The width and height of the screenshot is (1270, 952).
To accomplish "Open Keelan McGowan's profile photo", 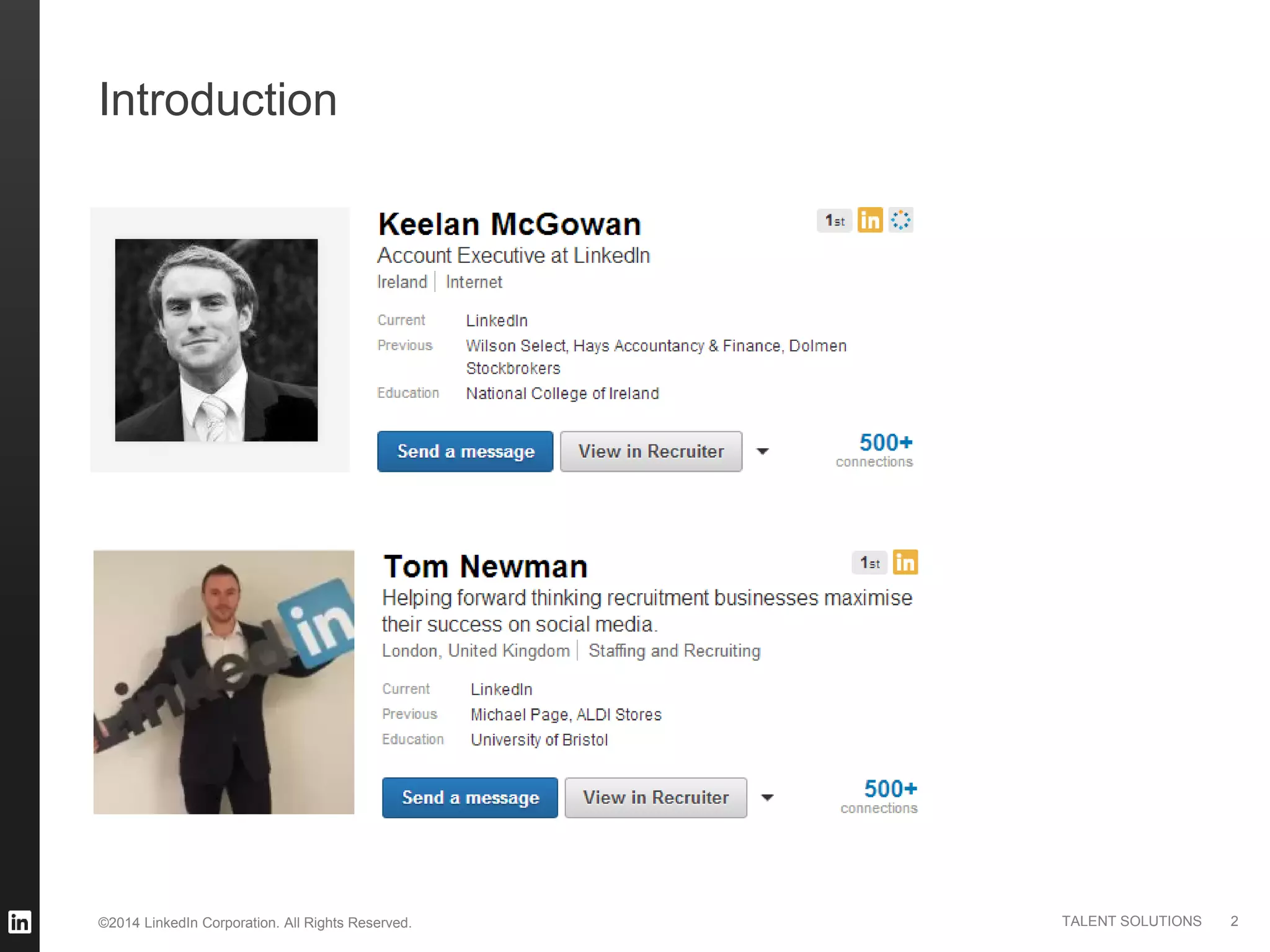I will pos(216,340).
